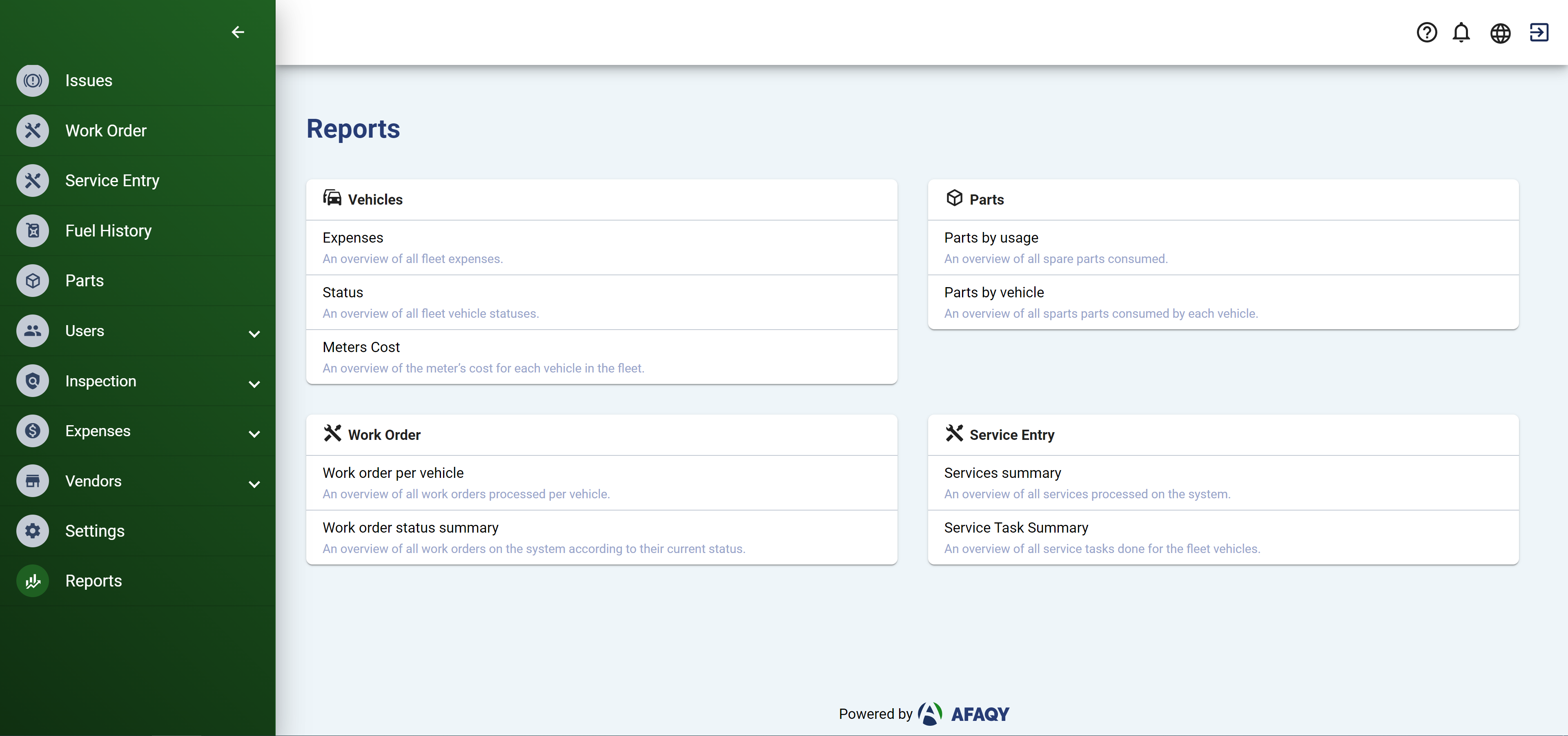Click 'An overview of all fleet expenses.' text

point(413,259)
